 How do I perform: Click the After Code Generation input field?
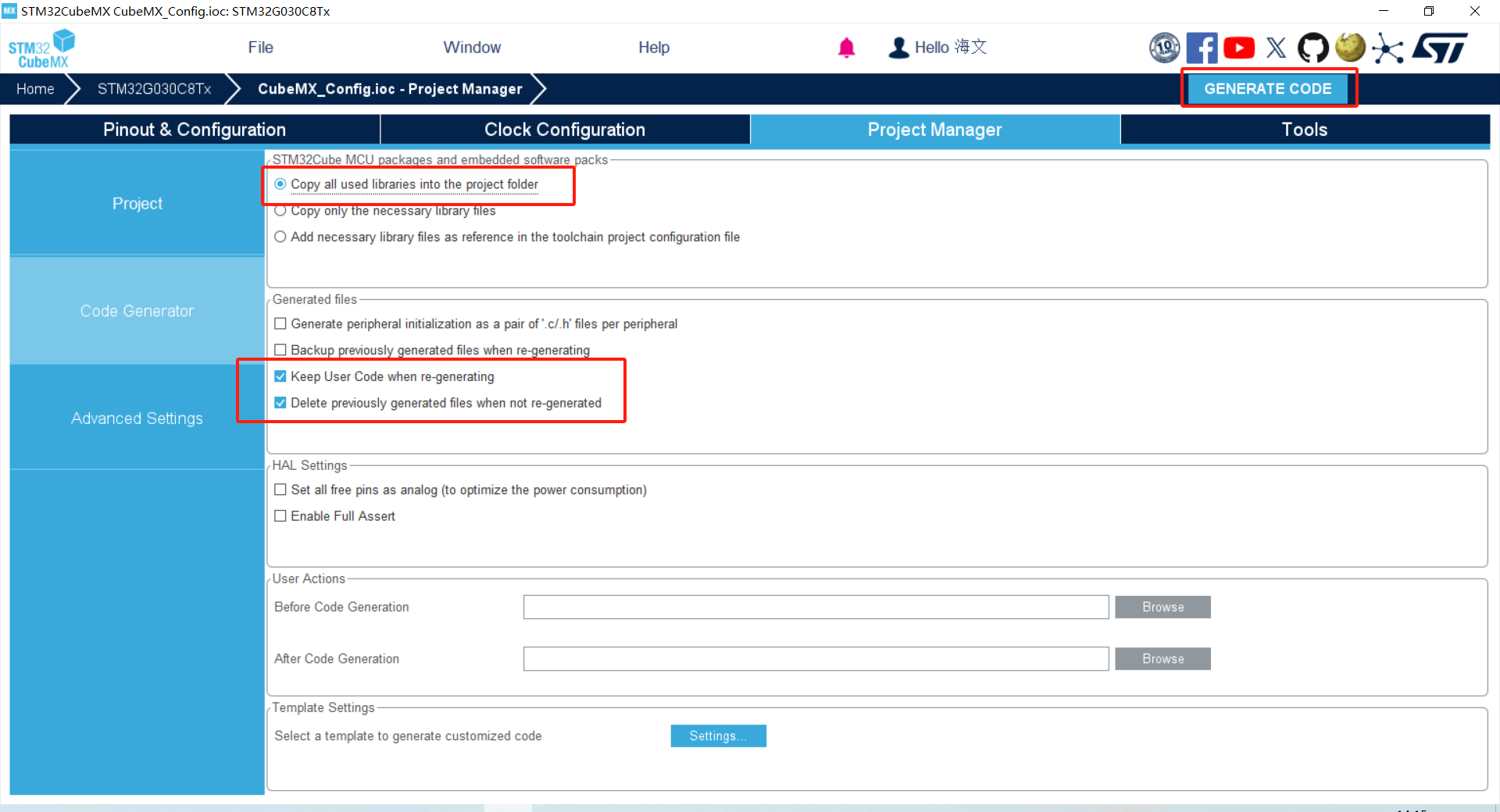pos(815,659)
